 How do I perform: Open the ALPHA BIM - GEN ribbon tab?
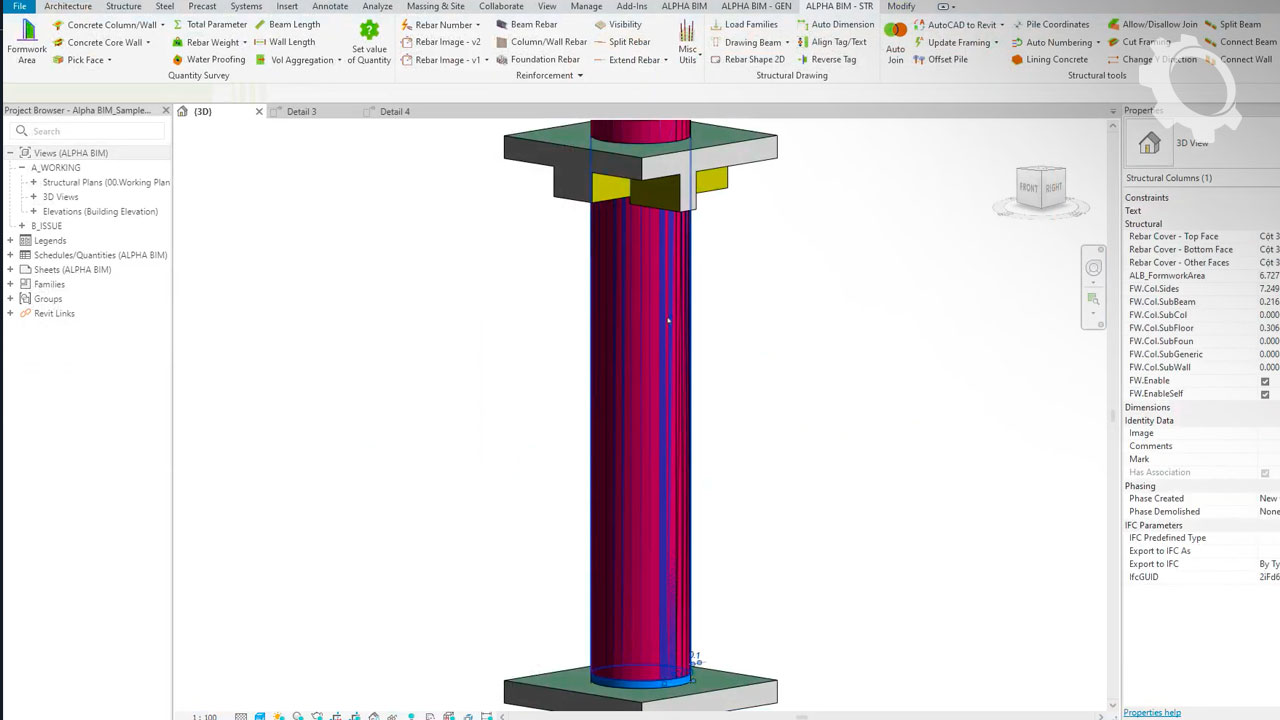coord(755,6)
